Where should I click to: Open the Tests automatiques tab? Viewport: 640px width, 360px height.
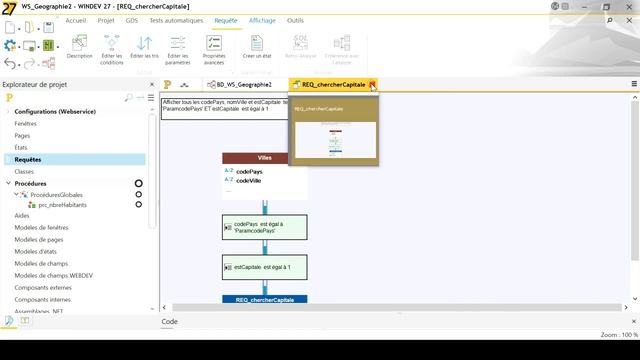(x=176, y=20)
